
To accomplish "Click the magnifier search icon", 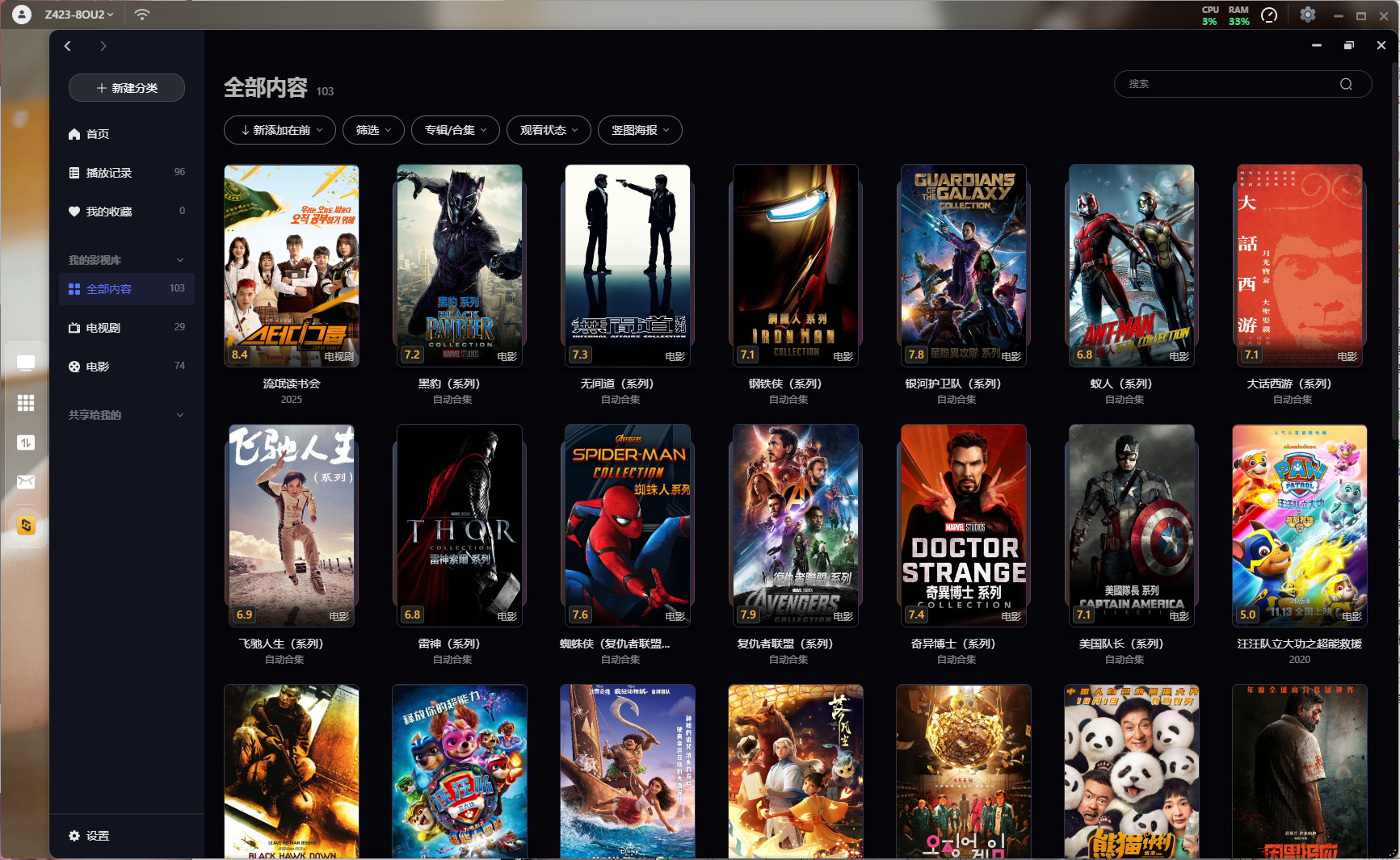I will click(x=1346, y=84).
